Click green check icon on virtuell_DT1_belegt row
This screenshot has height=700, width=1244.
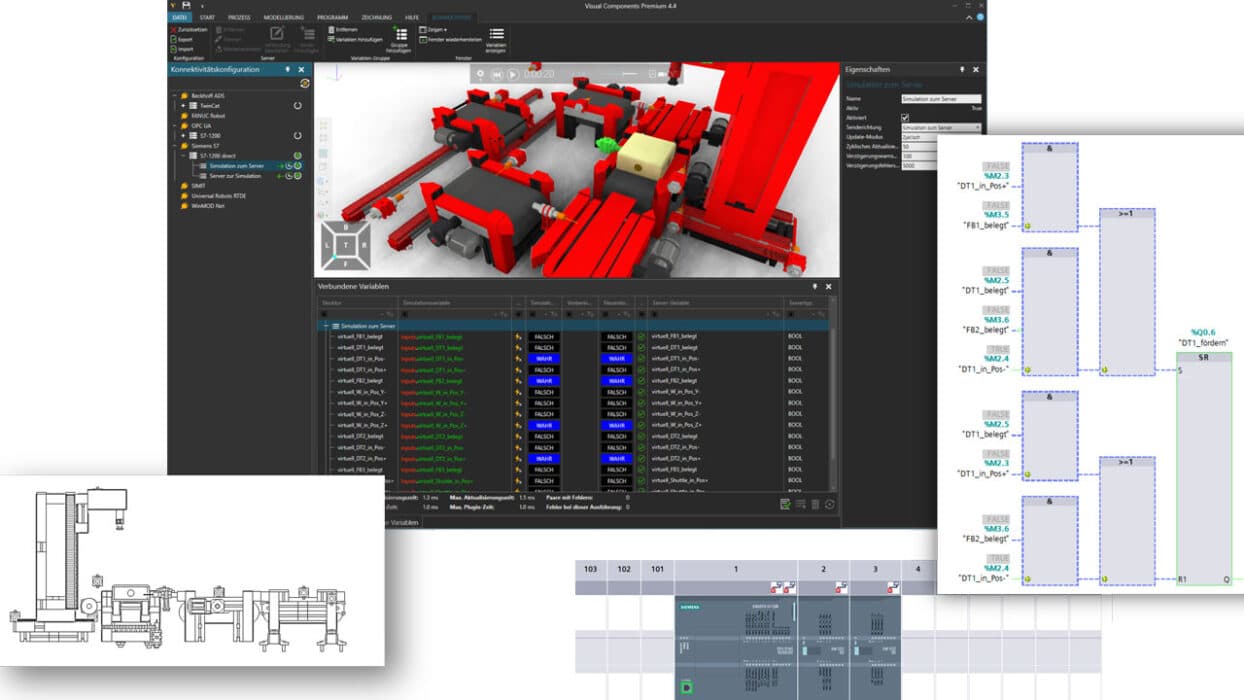(641, 348)
